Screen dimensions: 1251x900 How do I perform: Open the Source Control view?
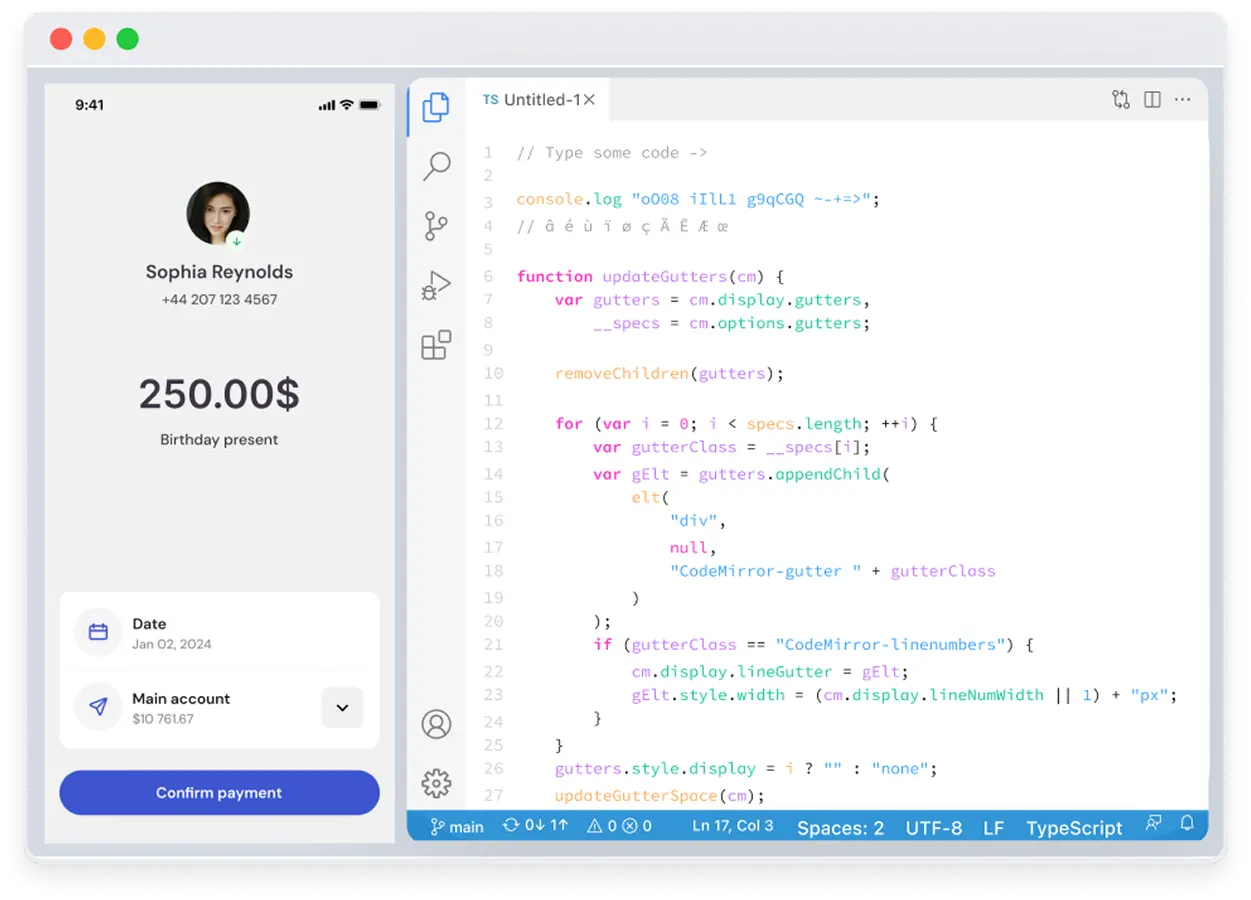click(x=435, y=226)
